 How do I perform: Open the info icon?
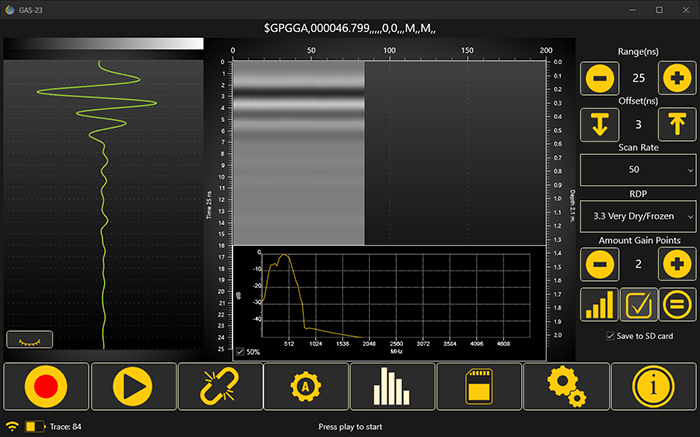point(654,386)
